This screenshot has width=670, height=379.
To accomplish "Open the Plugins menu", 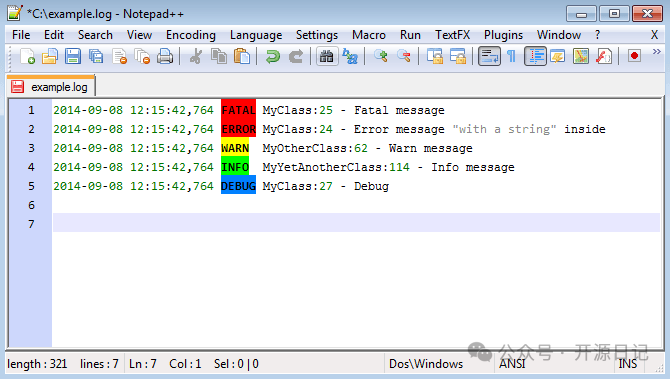I will click(x=503, y=35).
